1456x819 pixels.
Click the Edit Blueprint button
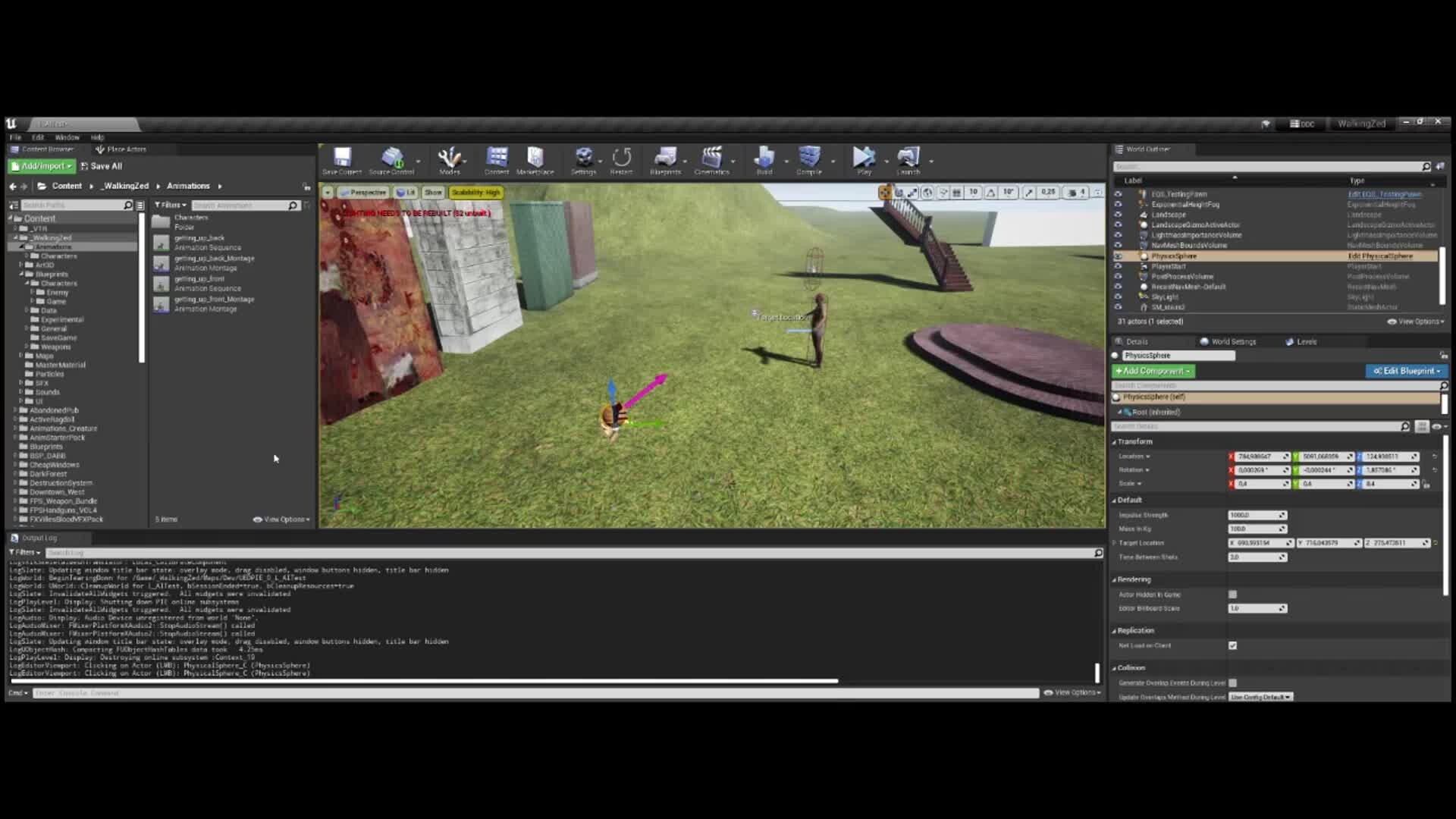[1408, 371]
